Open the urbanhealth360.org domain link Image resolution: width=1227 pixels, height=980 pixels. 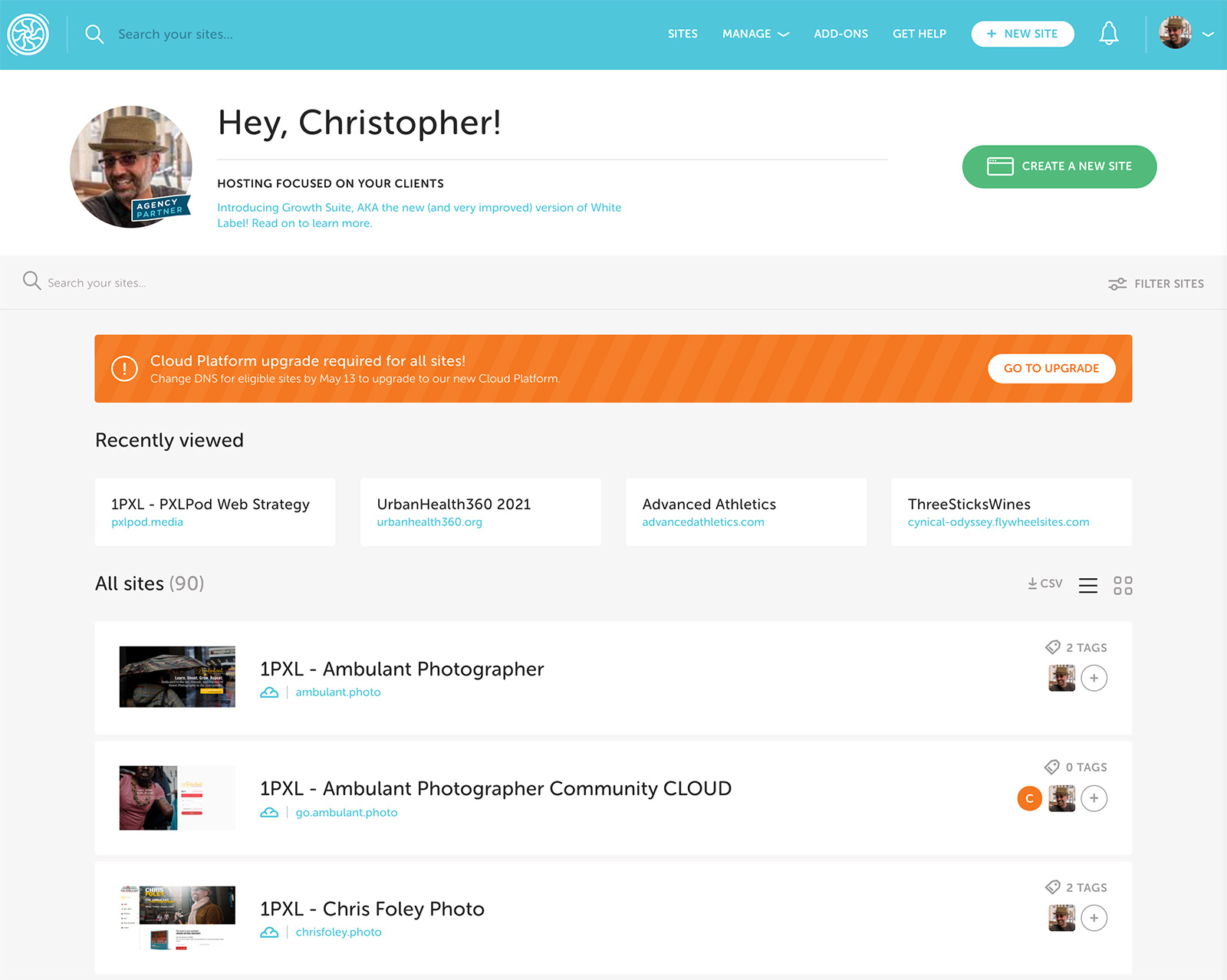tap(429, 522)
